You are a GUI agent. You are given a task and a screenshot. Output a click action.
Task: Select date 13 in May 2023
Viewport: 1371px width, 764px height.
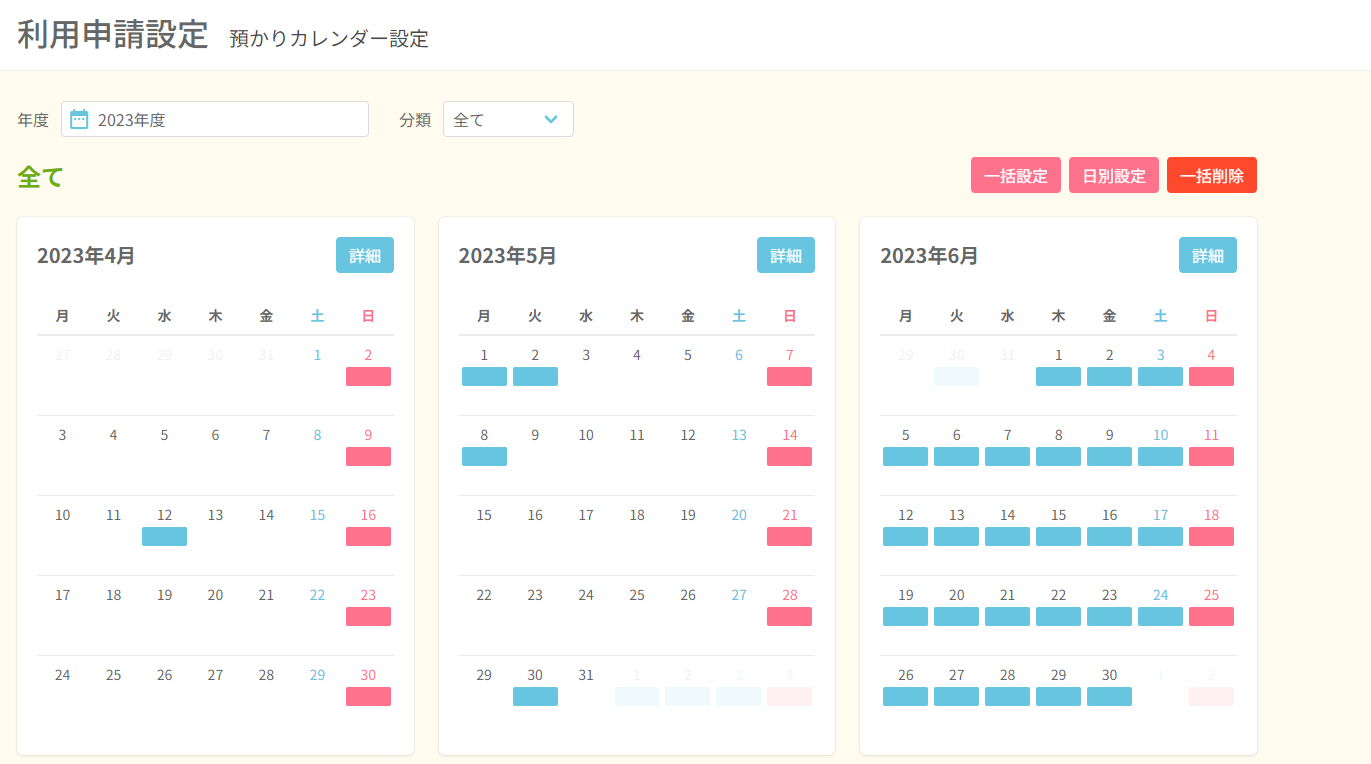point(739,435)
